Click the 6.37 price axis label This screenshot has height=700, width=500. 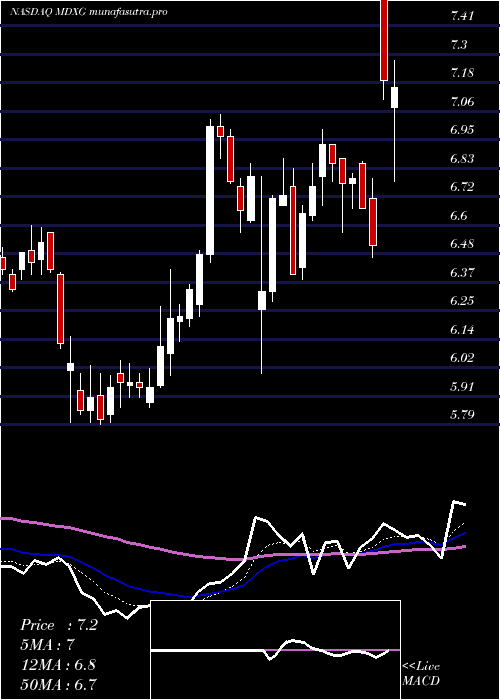tap(462, 272)
